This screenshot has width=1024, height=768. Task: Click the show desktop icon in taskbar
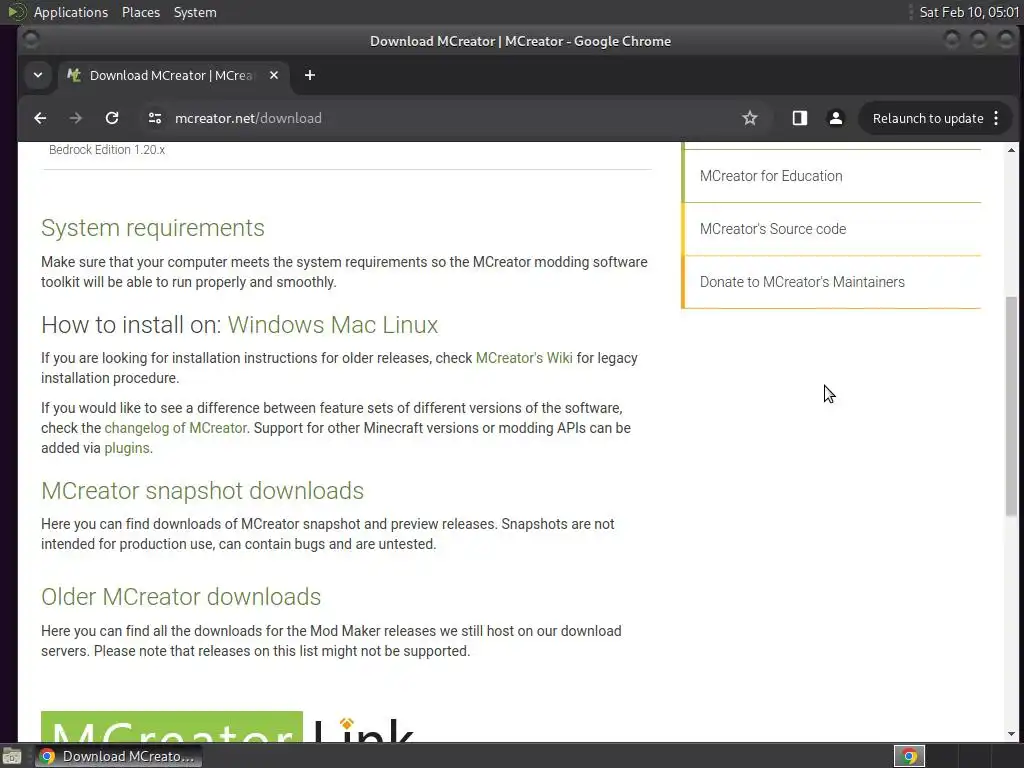tap(11, 756)
